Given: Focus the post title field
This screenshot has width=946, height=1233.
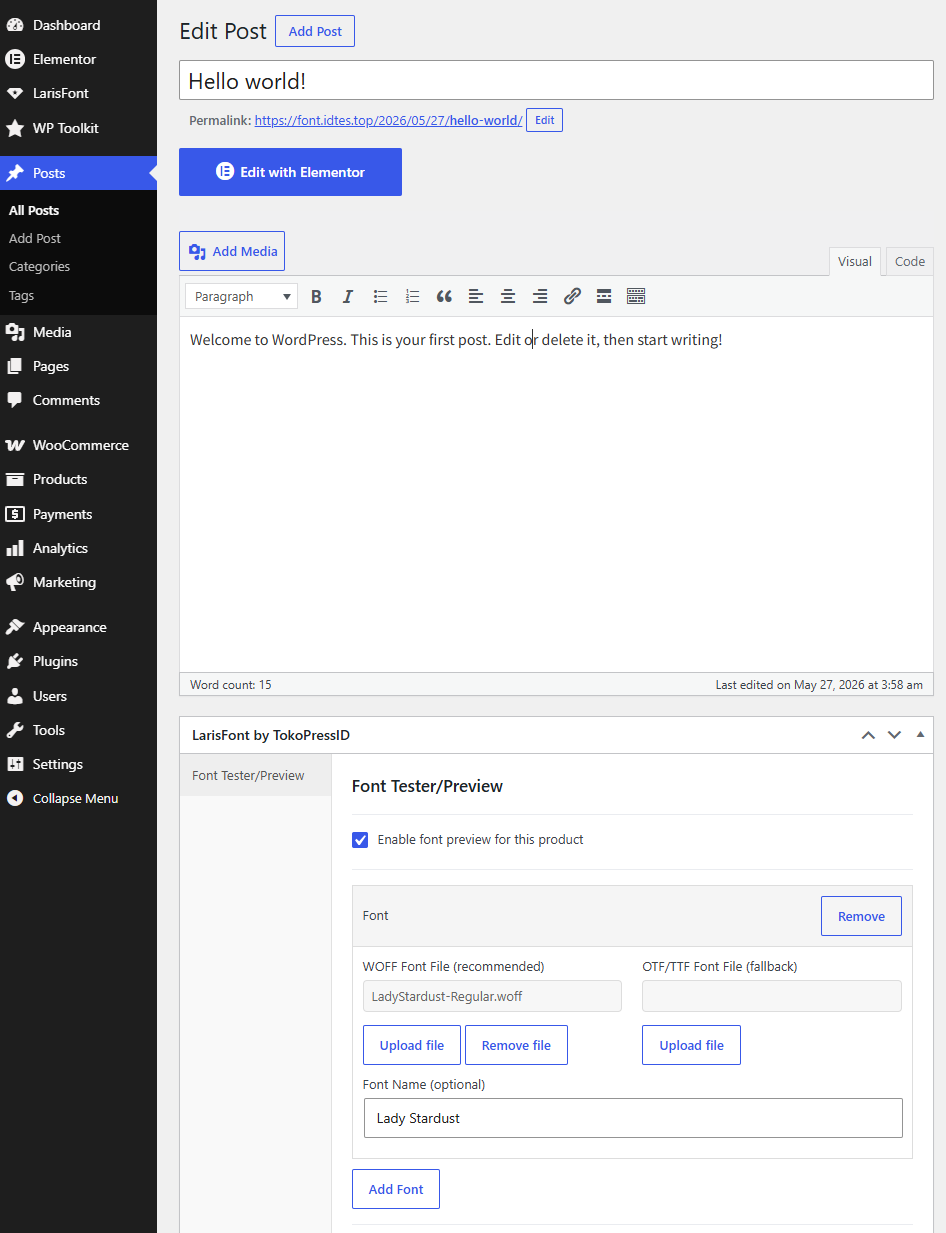Looking at the screenshot, I should pos(556,81).
